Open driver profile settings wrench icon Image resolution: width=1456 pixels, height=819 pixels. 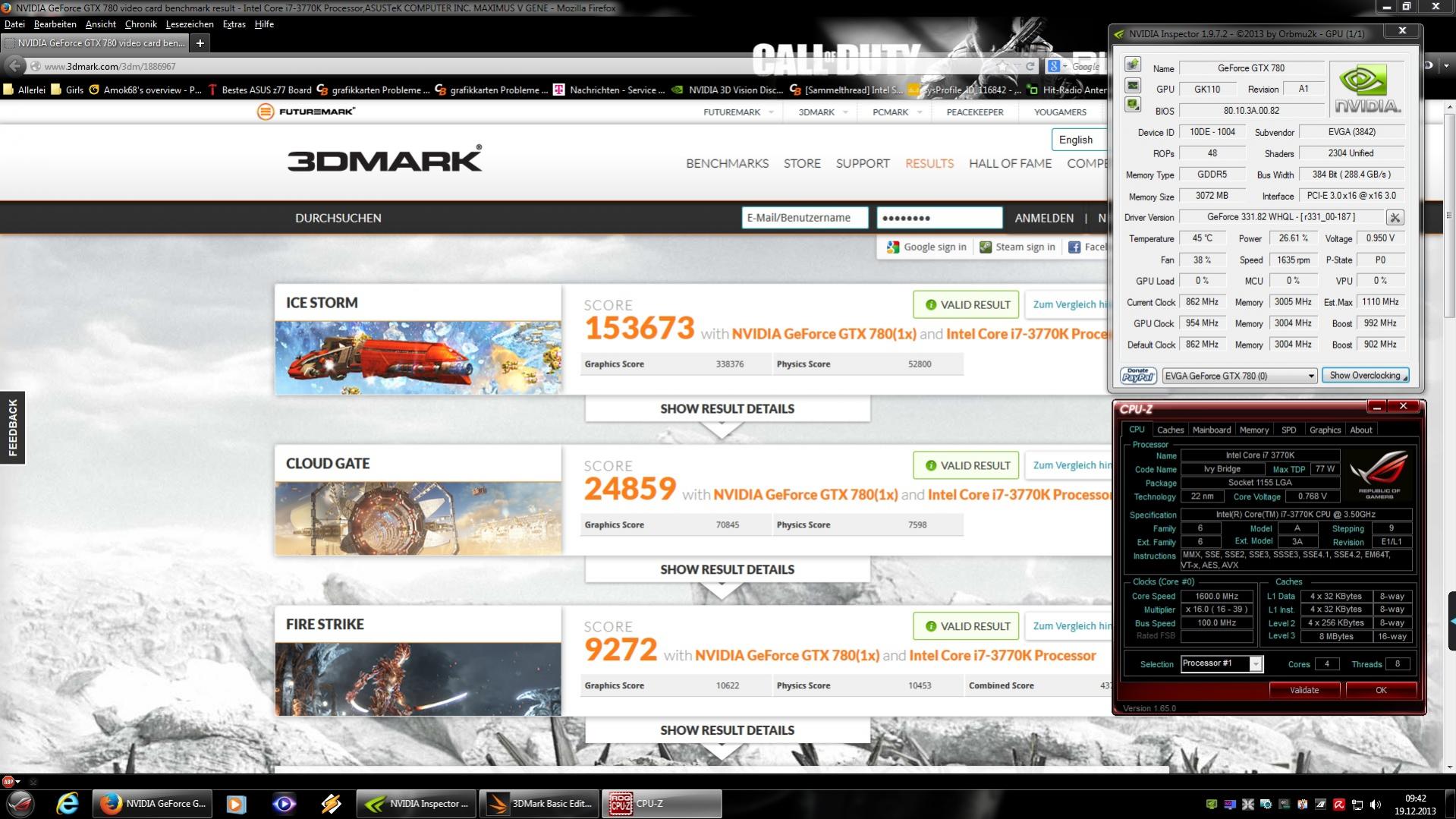coord(1395,218)
